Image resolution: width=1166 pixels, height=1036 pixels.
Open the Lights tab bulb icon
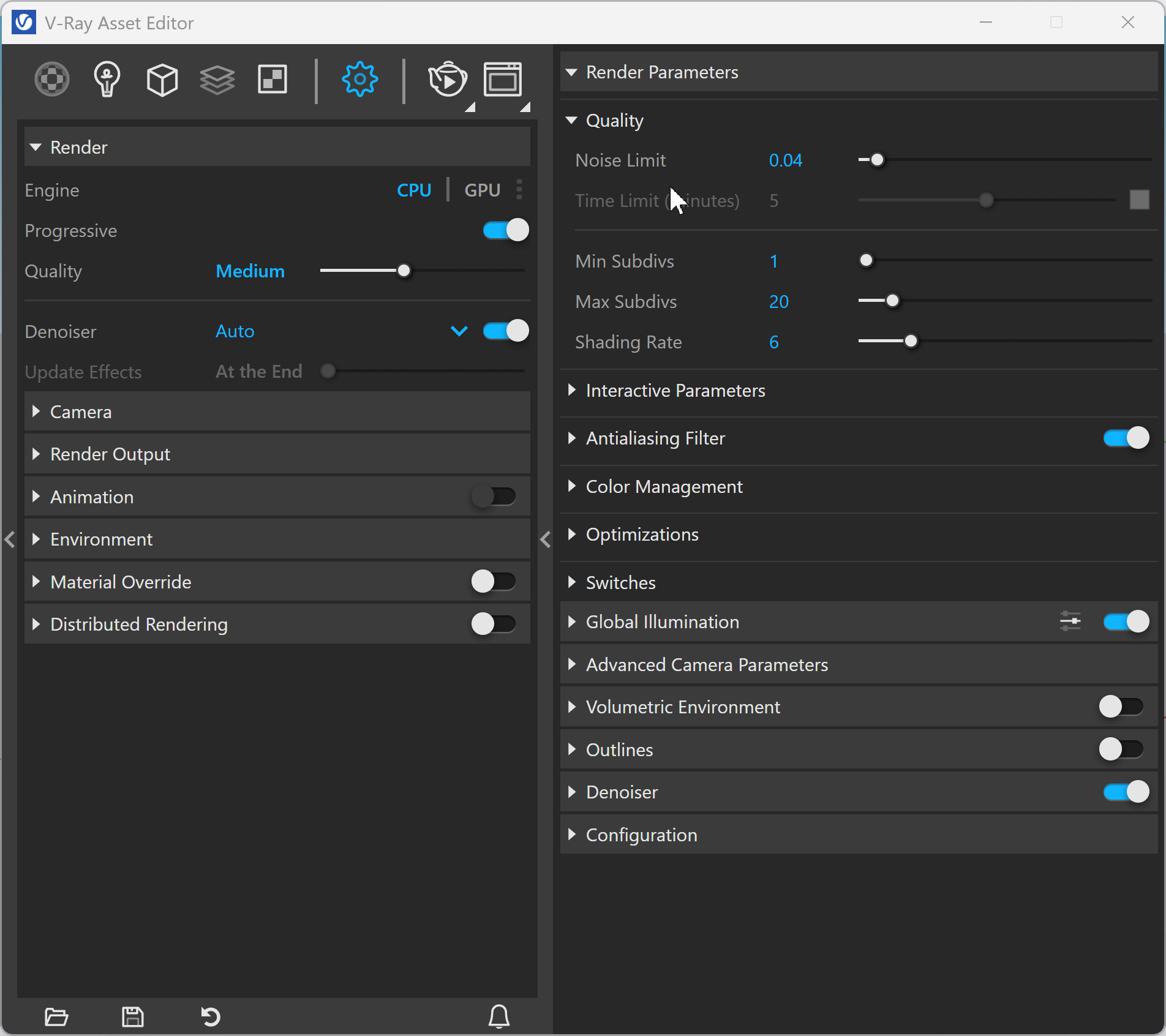point(107,79)
